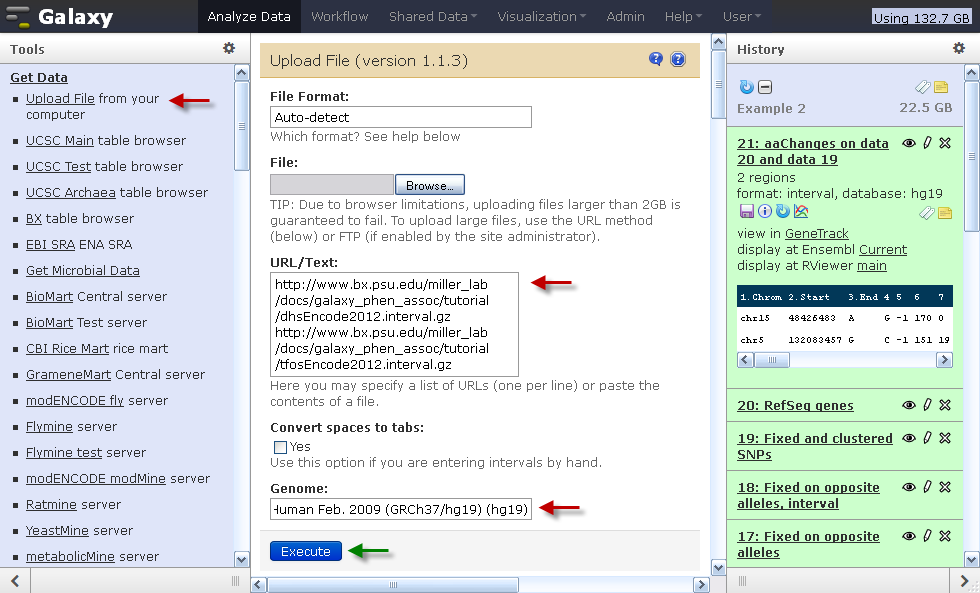Edit attributes of dataset 20 RefSeq genes
This screenshot has height=593, width=980.
928,405
